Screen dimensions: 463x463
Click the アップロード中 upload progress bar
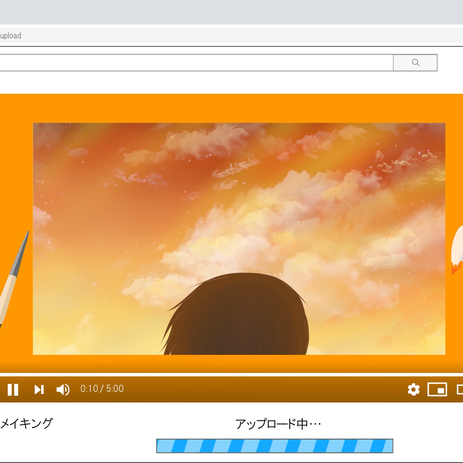(275, 446)
